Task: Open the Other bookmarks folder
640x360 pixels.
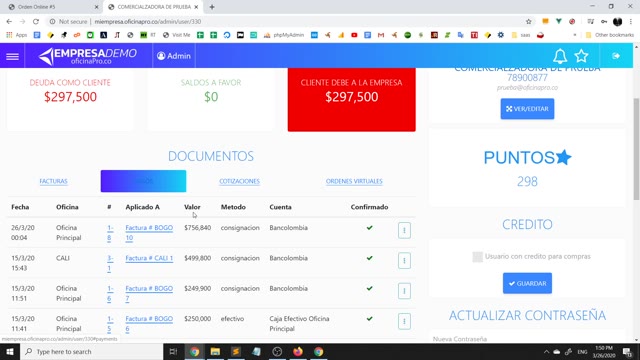Action: pos(610,35)
